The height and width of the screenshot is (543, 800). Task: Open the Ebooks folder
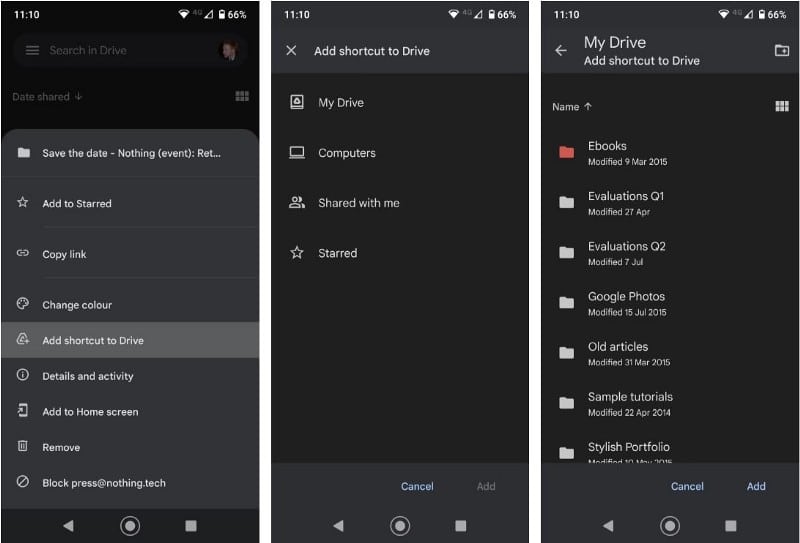tap(670, 153)
